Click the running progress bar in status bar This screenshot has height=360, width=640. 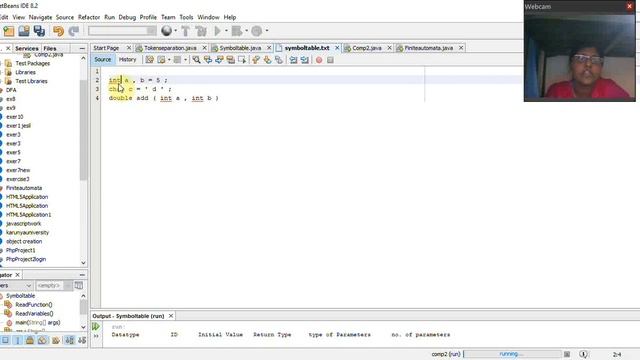pyautogui.click(x=512, y=354)
